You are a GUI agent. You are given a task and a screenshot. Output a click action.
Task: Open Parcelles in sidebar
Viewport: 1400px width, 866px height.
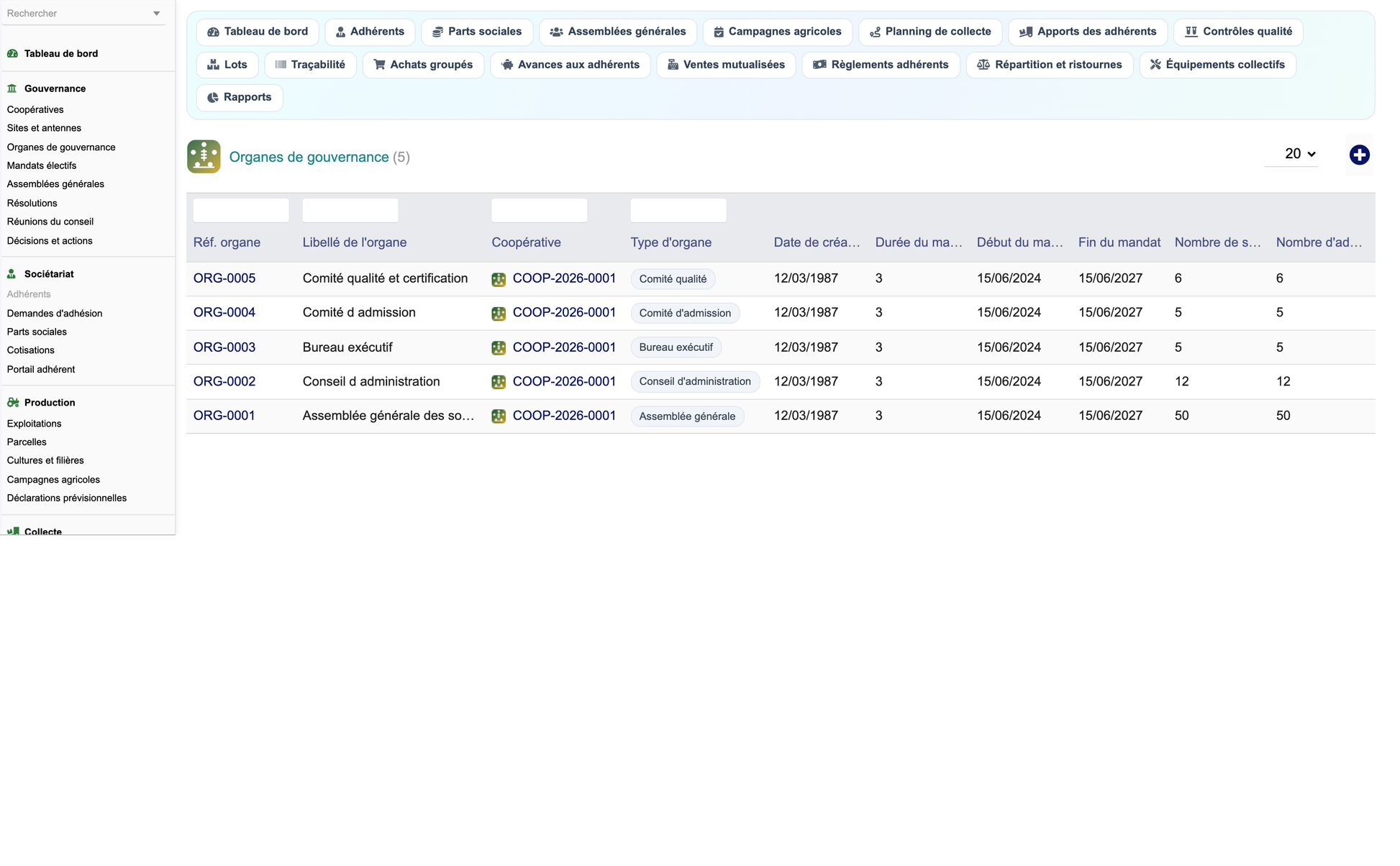[x=27, y=442]
